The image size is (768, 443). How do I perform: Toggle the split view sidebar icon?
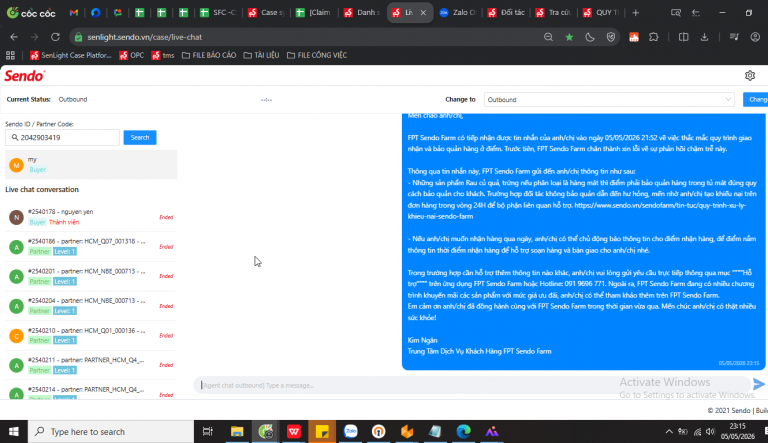tap(683, 37)
